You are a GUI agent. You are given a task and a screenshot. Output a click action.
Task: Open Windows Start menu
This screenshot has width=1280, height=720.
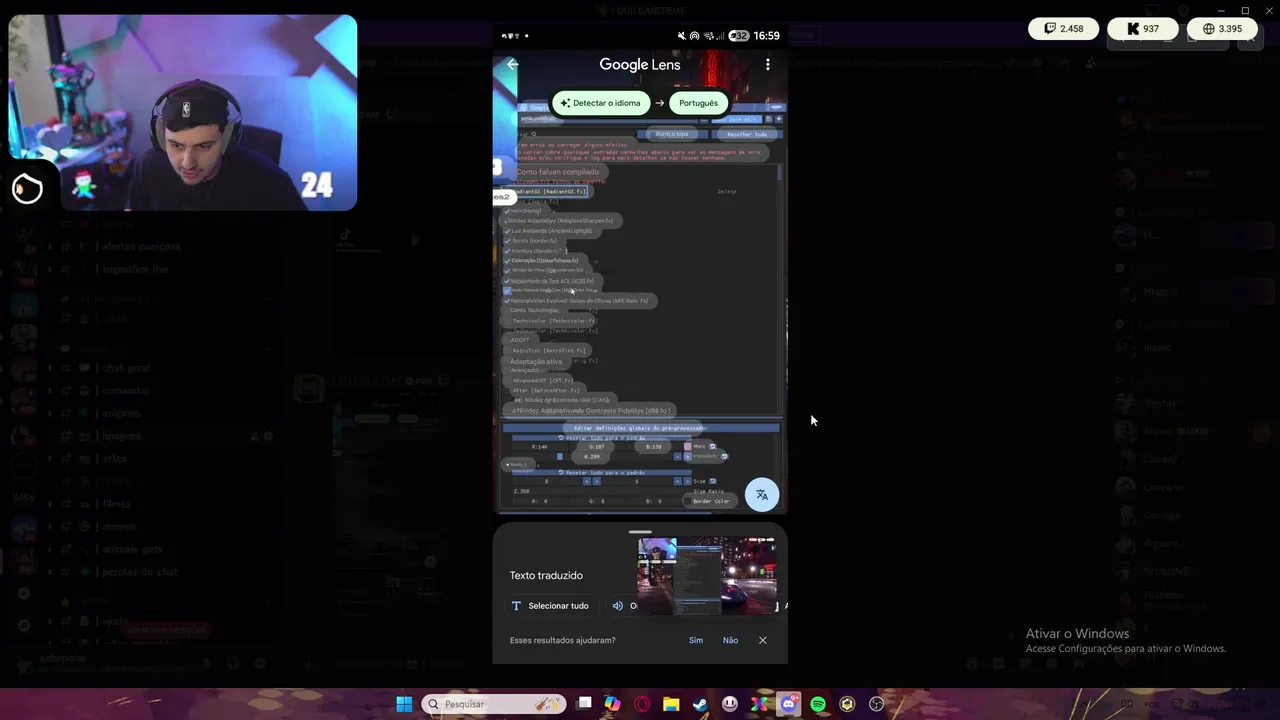point(404,704)
